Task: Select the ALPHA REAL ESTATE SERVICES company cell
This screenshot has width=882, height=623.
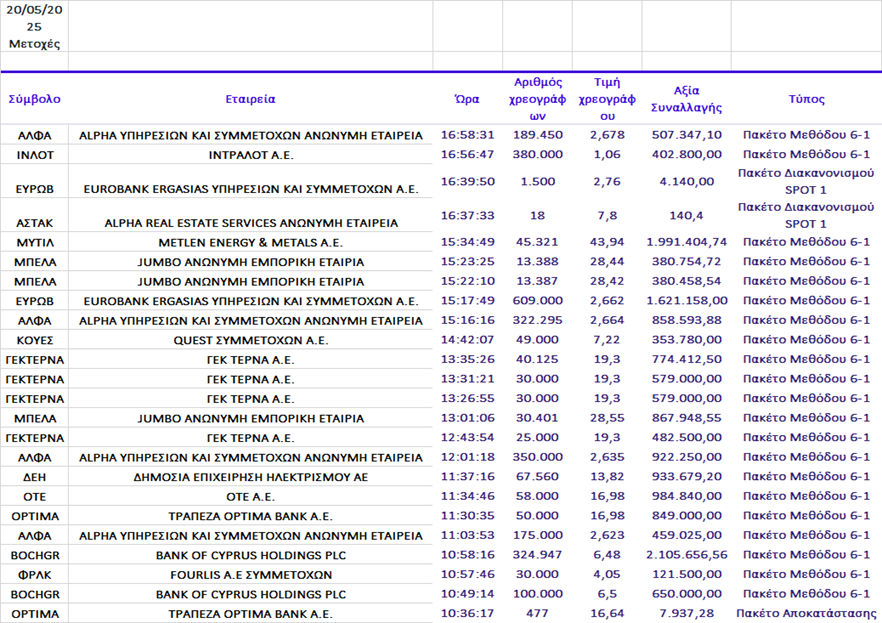Action: (250, 223)
